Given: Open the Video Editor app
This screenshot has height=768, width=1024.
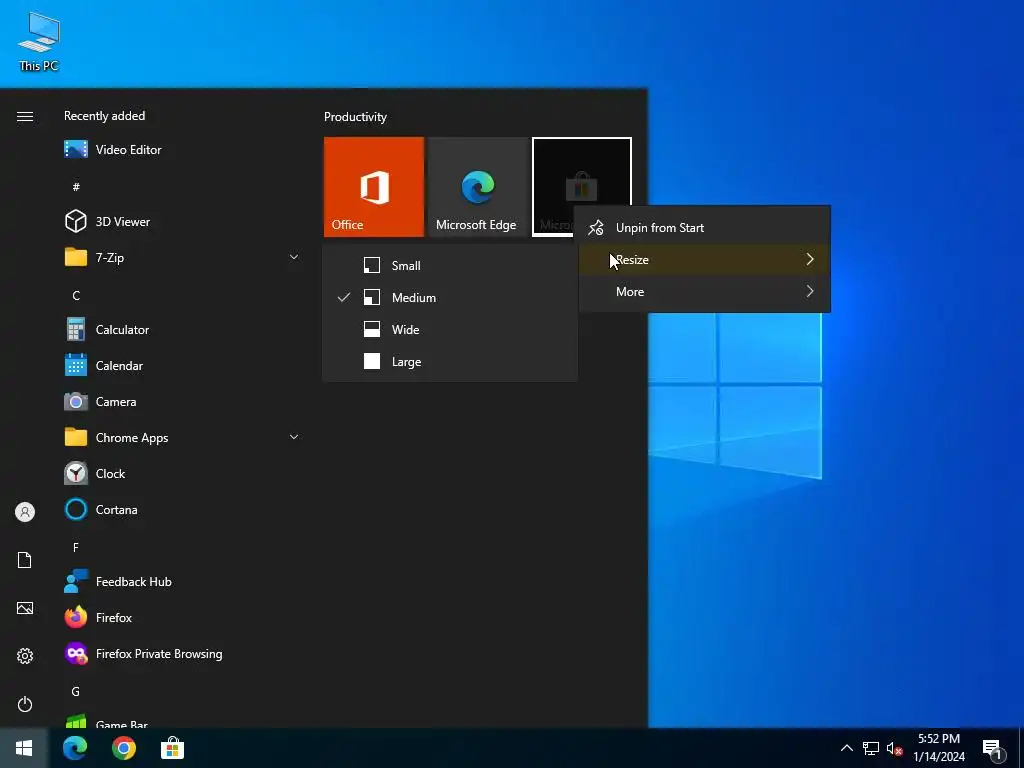Looking at the screenshot, I should [182, 150].
